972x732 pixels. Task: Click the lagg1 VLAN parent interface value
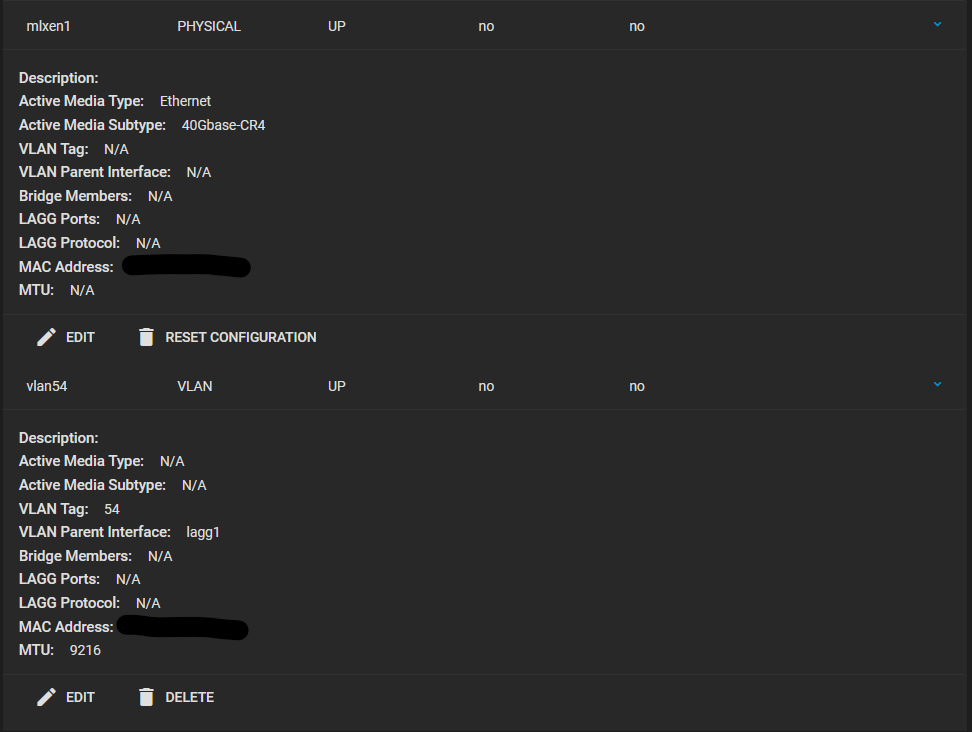point(203,532)
